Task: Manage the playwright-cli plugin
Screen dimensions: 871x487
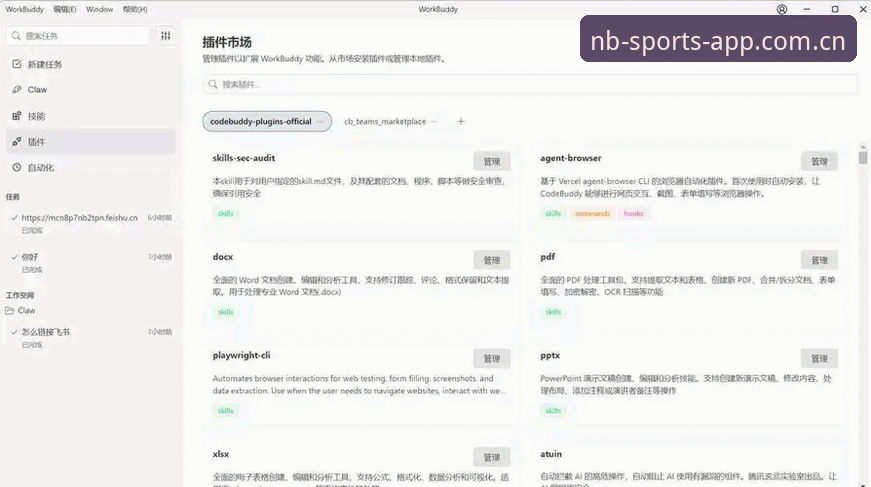Action: pos(492,359)
